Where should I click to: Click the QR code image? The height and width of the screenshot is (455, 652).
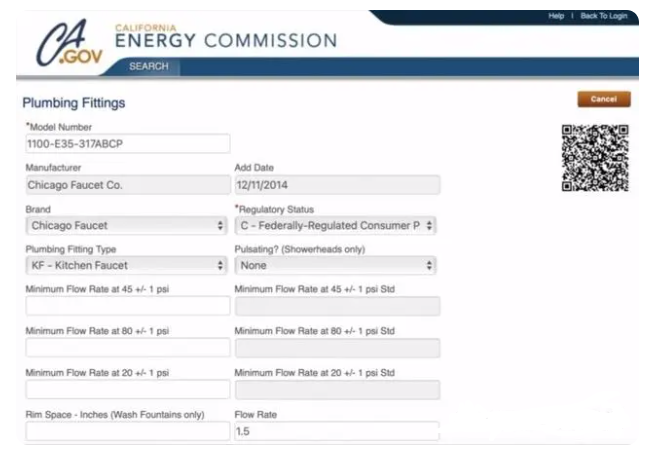pyautogui.click(x=595, y=158)
